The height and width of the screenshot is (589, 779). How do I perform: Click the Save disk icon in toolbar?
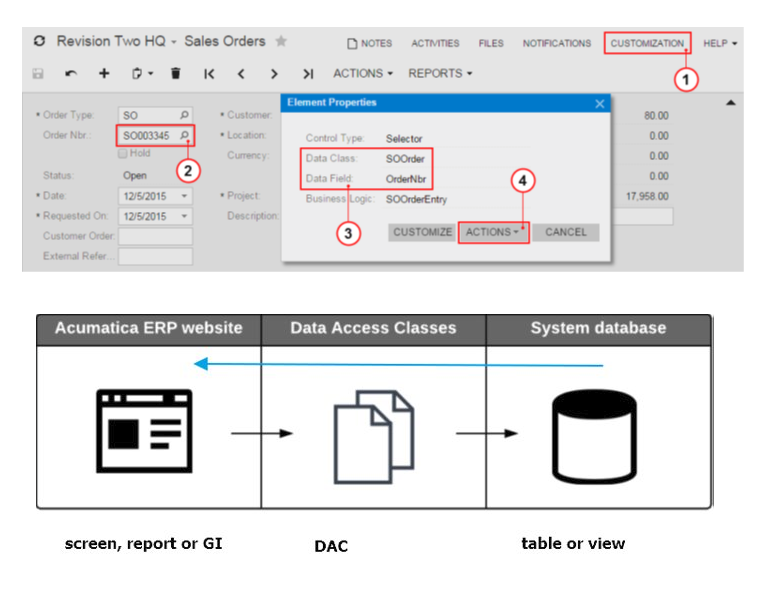coord(38,74)
